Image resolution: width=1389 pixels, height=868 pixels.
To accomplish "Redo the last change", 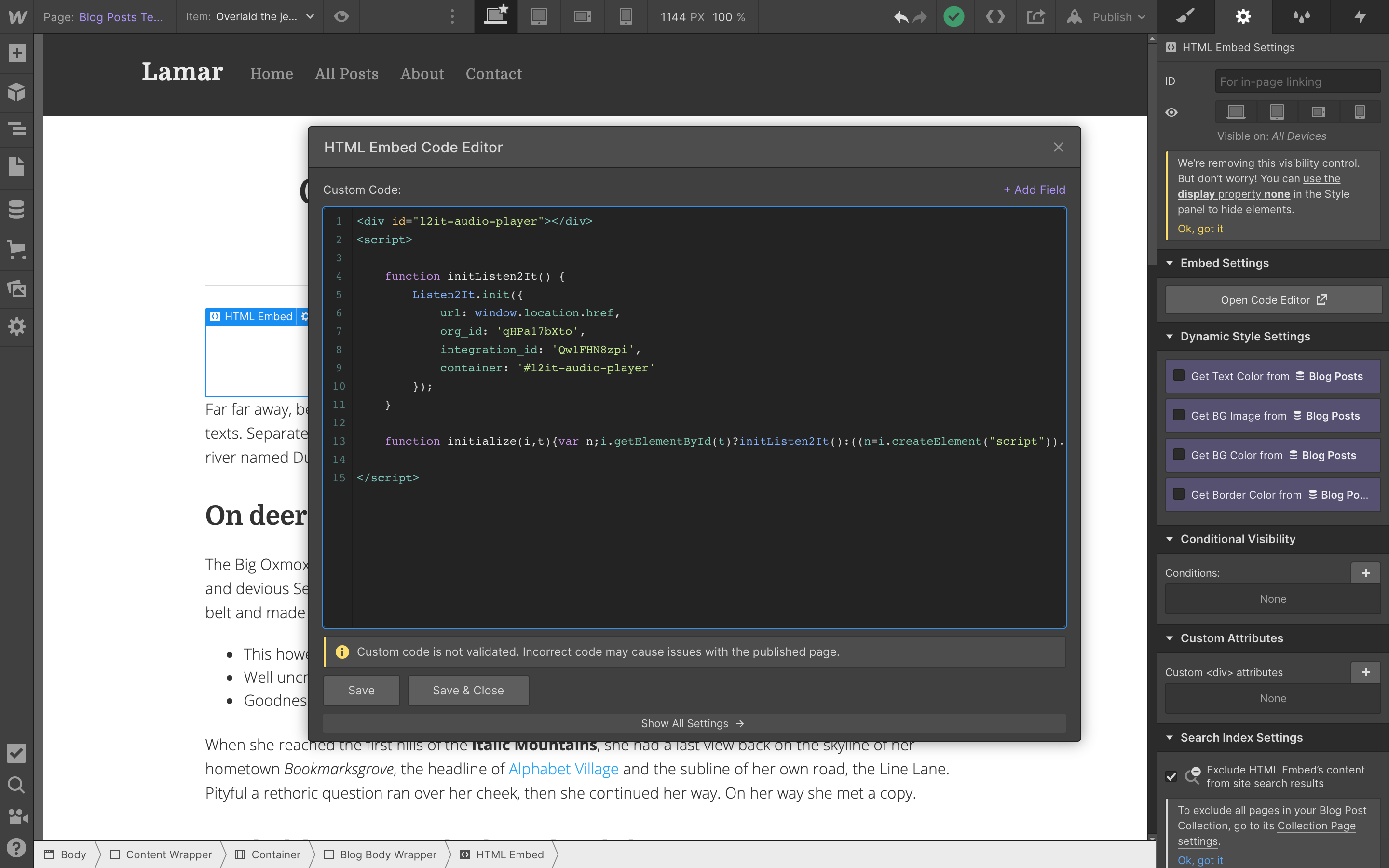I will pyautogui.click(x=921, y=17).
